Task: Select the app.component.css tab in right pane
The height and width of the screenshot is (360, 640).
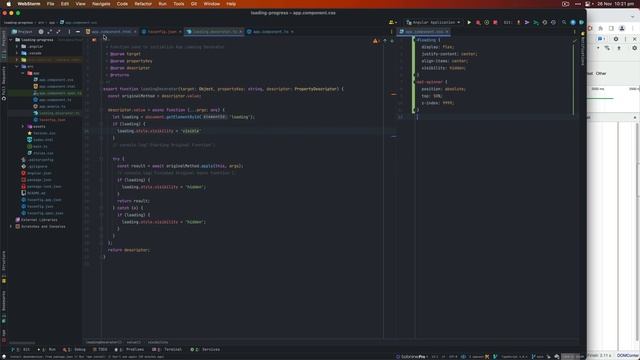Action: (424, 31)
